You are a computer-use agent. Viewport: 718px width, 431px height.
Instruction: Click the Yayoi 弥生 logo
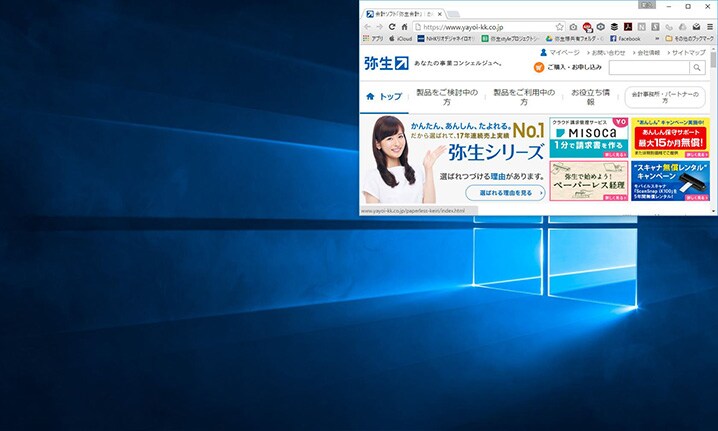click(x=386, y=63)
